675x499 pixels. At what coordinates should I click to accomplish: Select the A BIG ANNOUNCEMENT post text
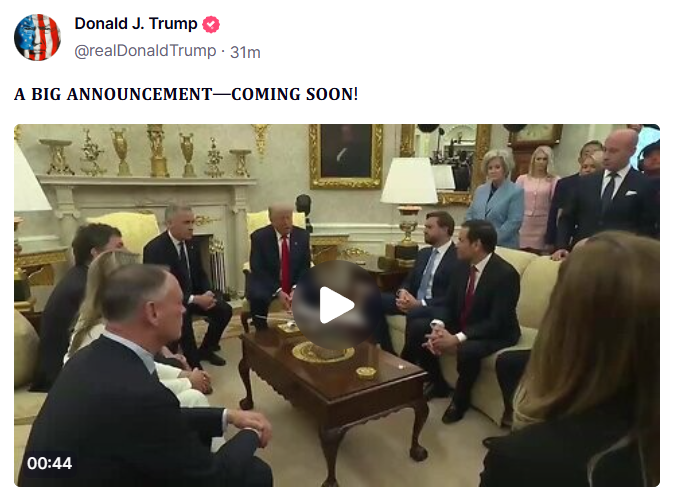point(186,94)
